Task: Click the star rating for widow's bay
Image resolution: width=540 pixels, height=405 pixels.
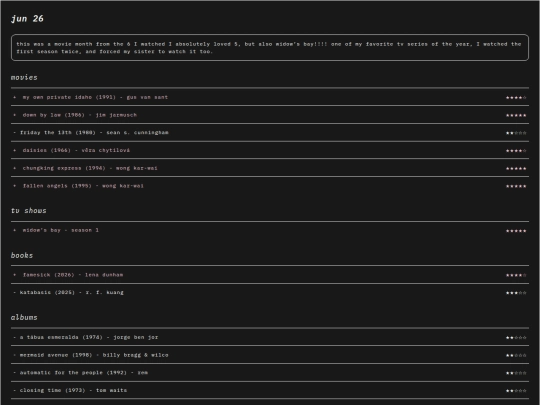Action: click(516, 231)
